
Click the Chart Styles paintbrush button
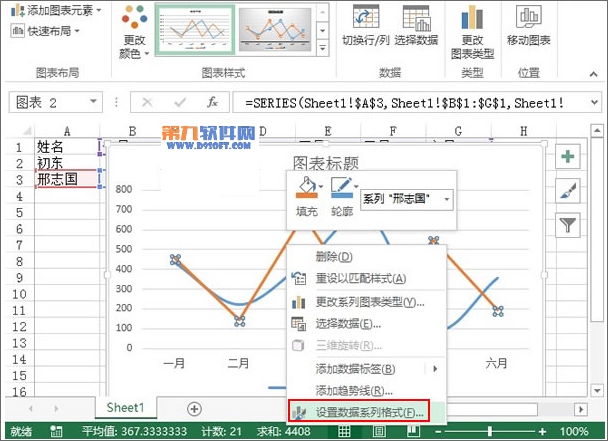click(x=568, y=190)
